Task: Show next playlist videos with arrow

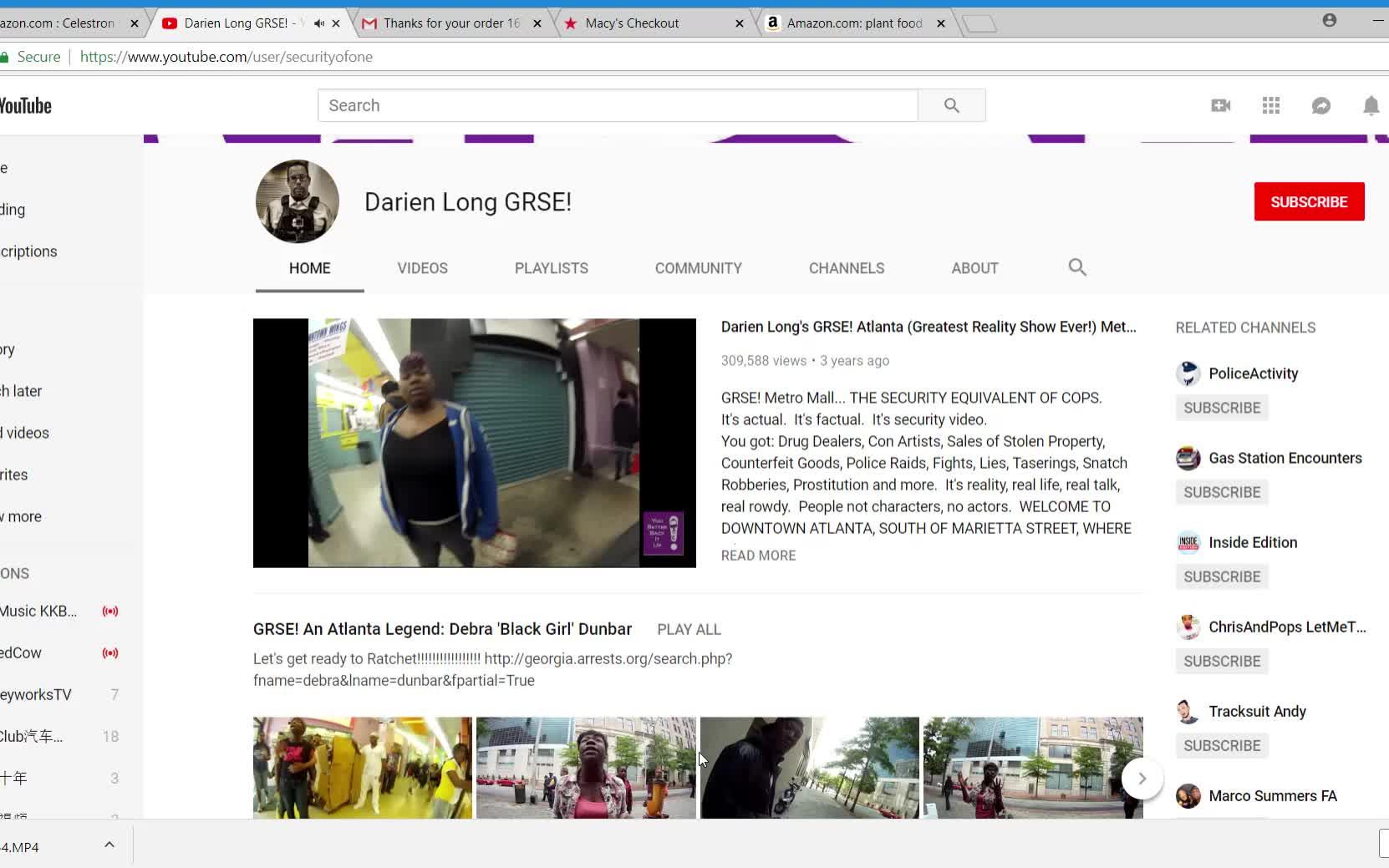Action: tap(1142, 779)
